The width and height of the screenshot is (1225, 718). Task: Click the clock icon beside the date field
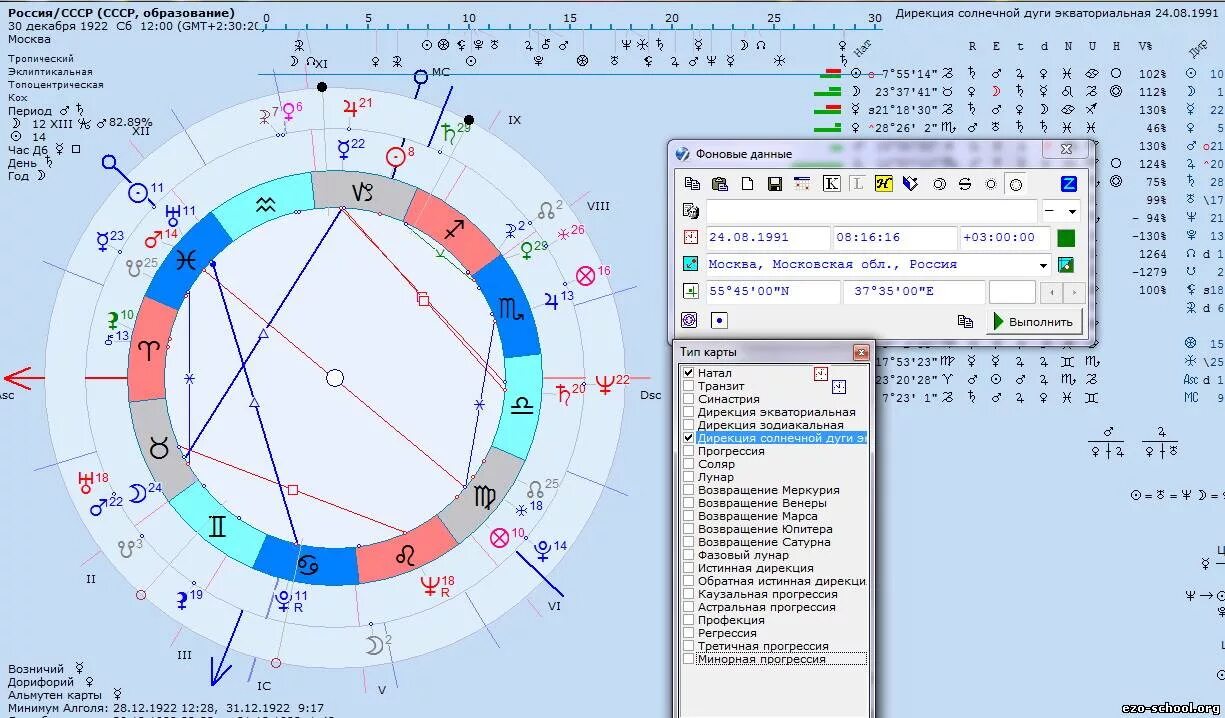coord(690,238)
